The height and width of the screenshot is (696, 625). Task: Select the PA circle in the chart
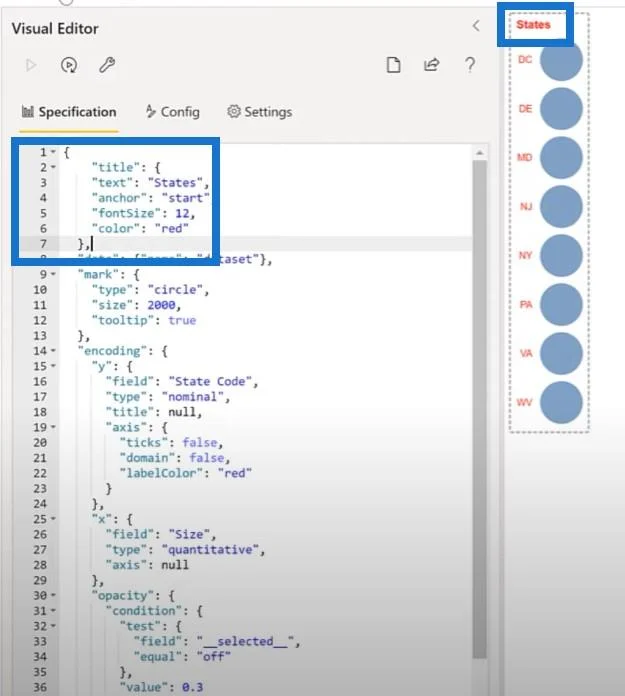561,304
